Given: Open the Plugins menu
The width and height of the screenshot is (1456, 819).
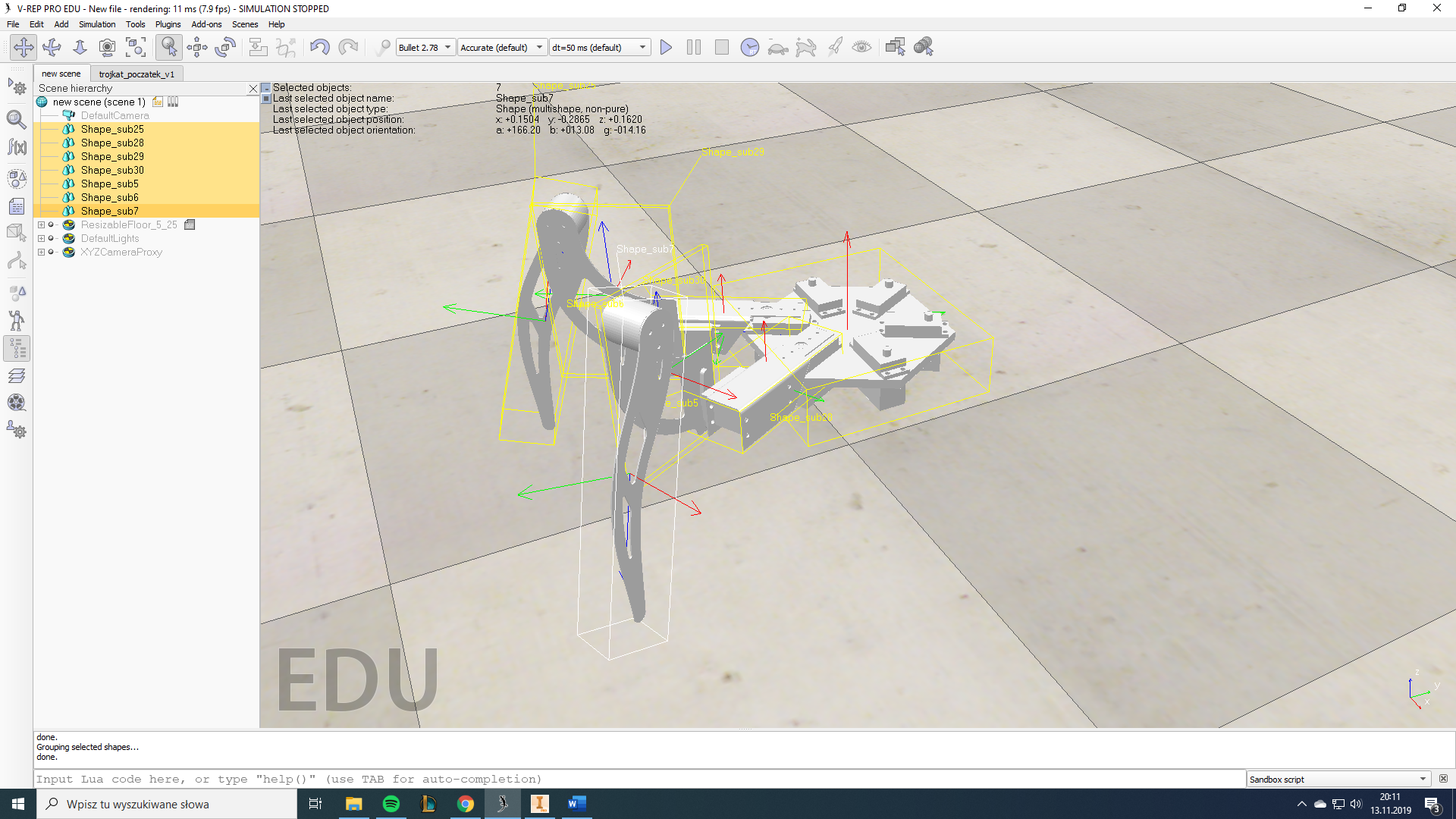Looking at the screenshot, I should [168, 24].
